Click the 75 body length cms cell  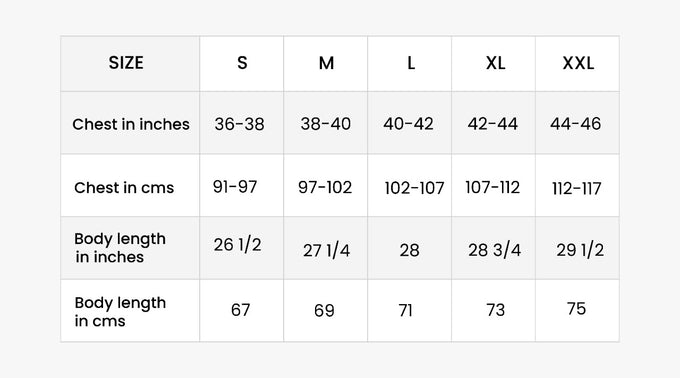[x=576, y=309]
